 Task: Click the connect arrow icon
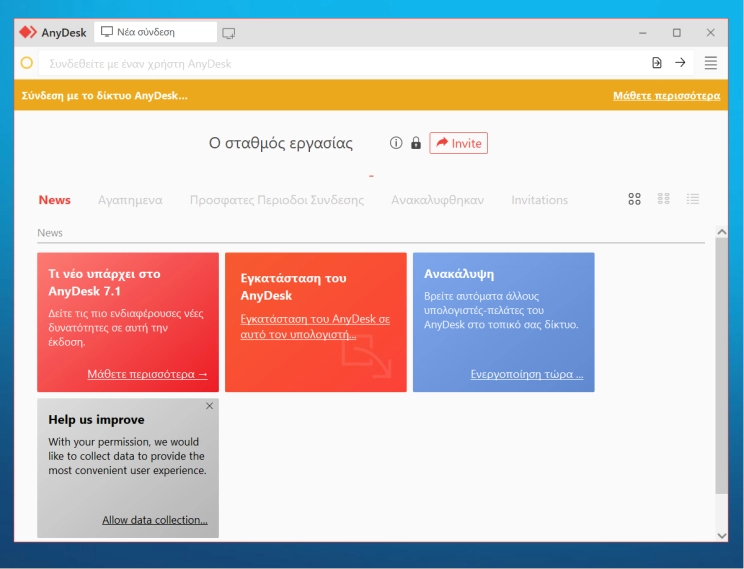tap(680, 63)
